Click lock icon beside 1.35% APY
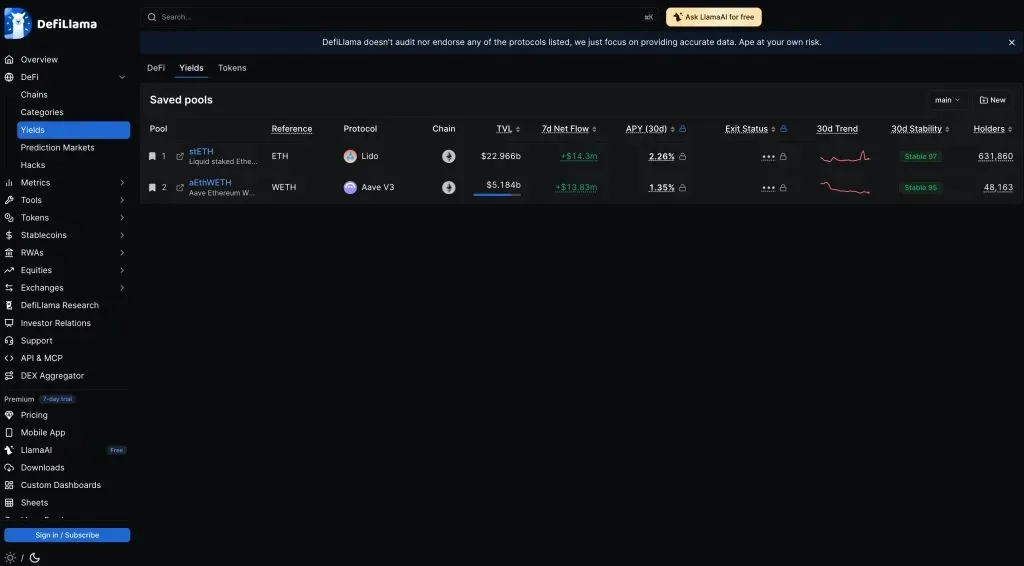Screen dimensions: 1024x566 click(x=682, y=188)
